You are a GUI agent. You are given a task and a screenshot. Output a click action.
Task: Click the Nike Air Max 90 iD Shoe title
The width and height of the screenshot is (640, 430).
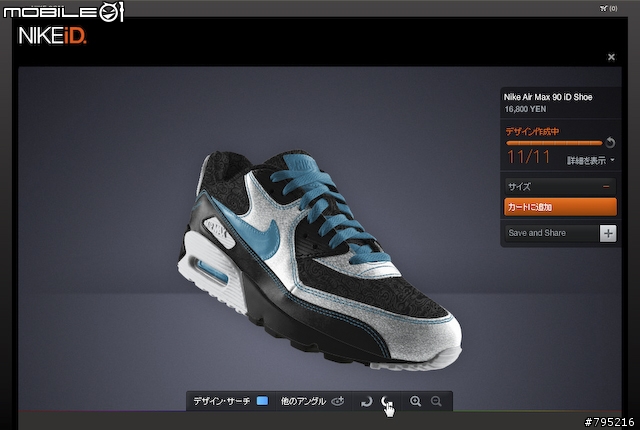coord(548,97)
